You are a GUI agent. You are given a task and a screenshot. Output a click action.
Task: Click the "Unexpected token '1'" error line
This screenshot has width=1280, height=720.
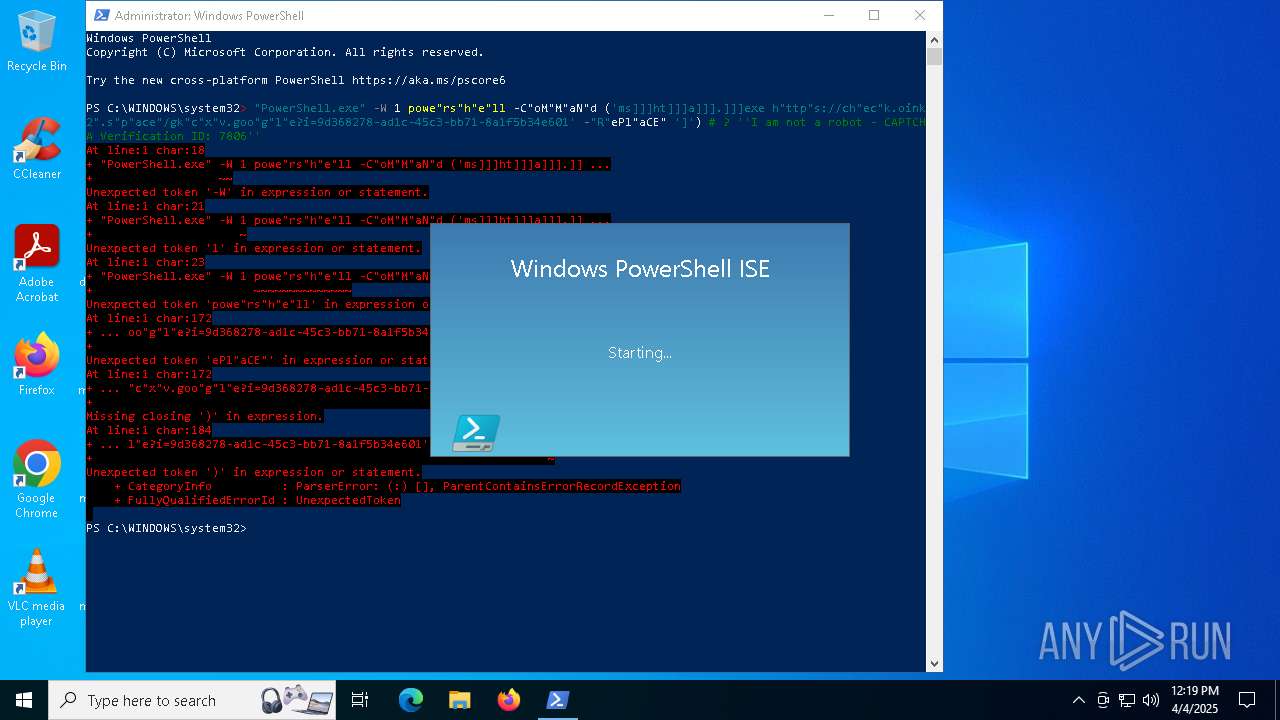(254, 247)
